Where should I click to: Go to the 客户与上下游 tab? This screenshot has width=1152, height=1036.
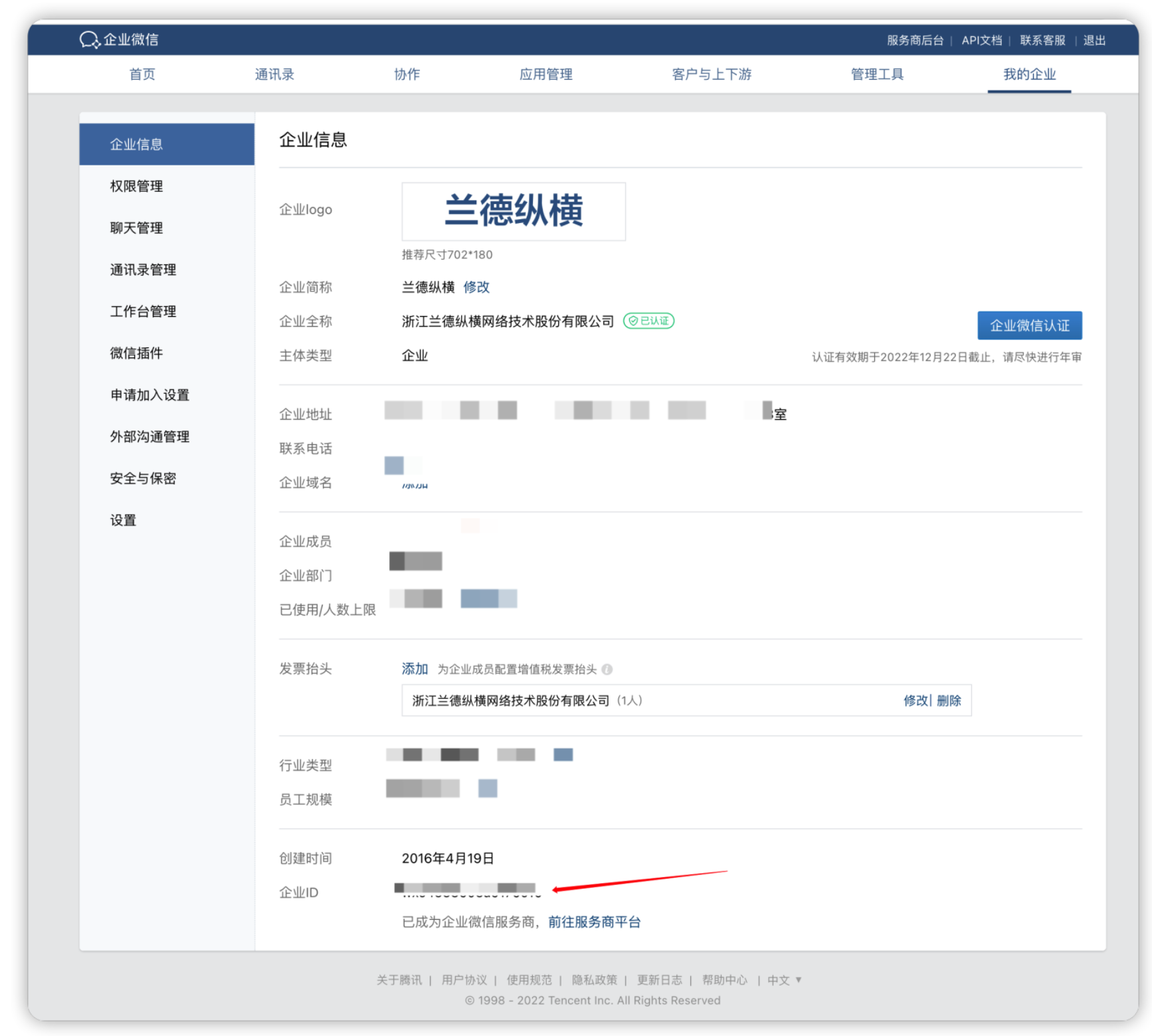point(711,74)
